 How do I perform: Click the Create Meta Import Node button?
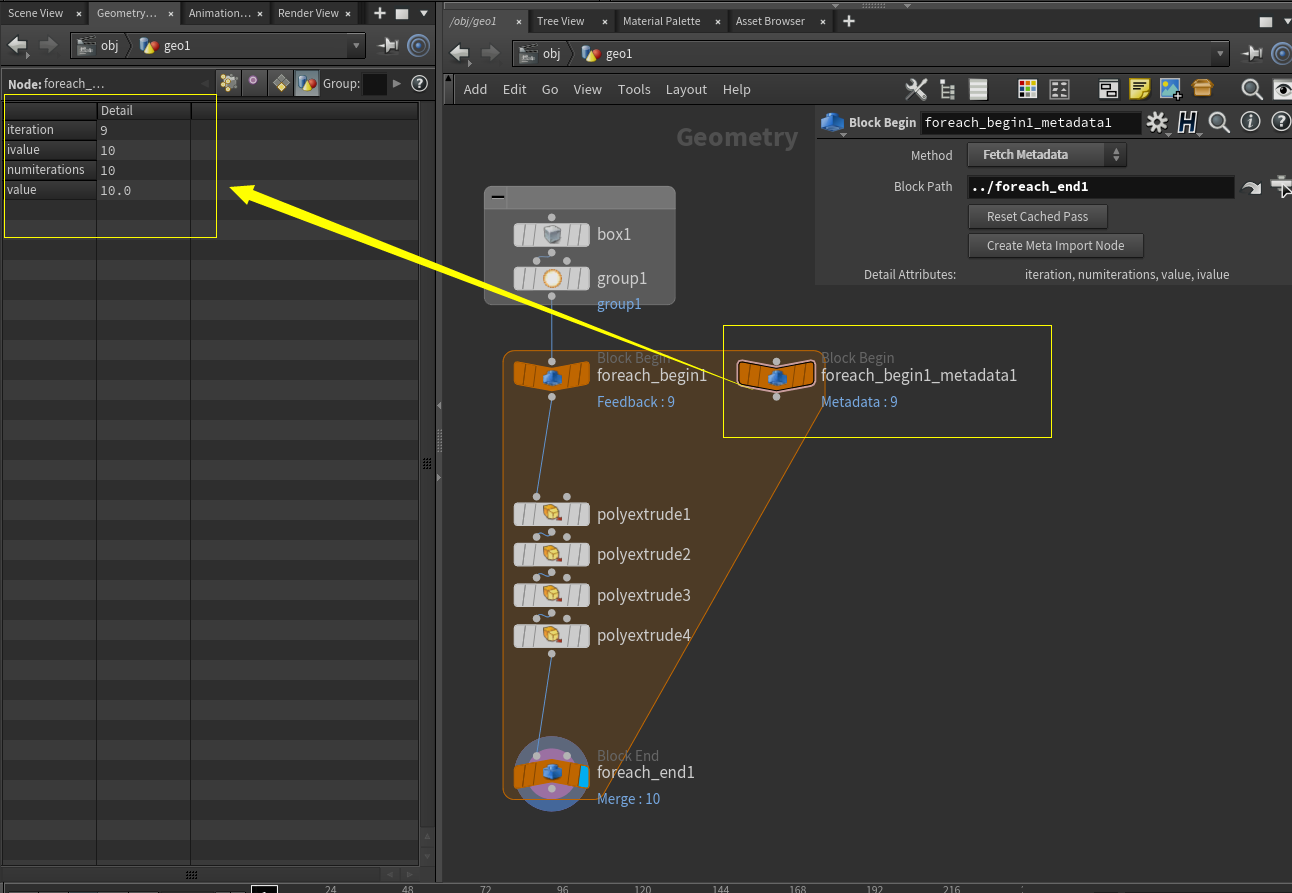[1055, 245]
